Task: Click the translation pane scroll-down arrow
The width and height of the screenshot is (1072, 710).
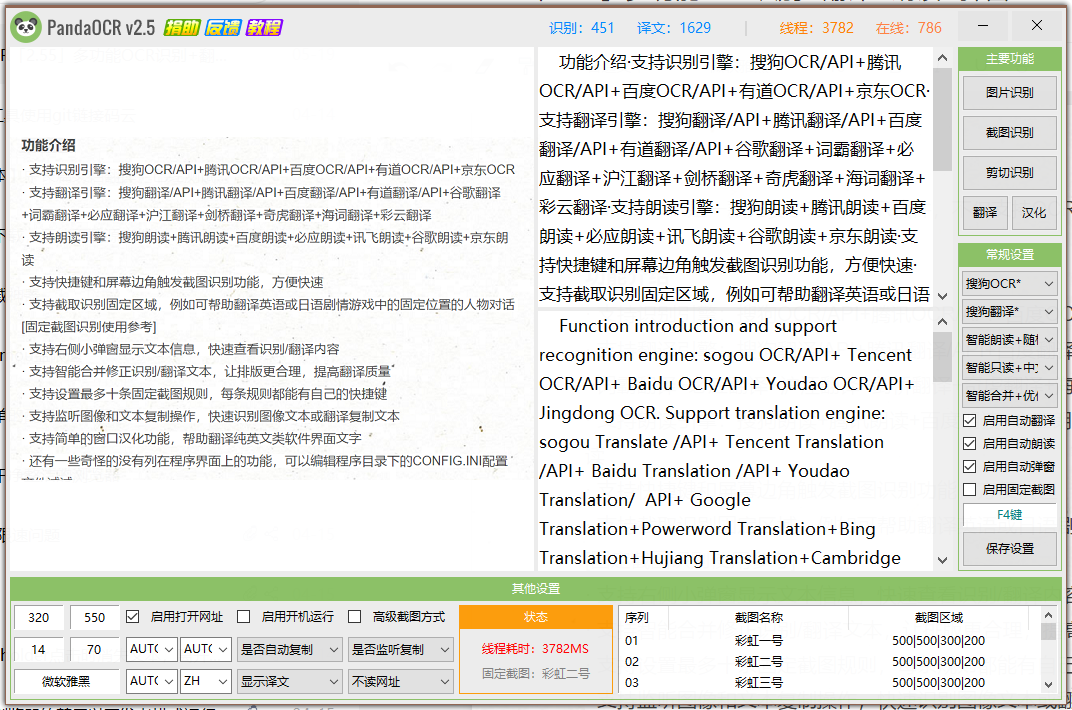Action: pos(943,560)
